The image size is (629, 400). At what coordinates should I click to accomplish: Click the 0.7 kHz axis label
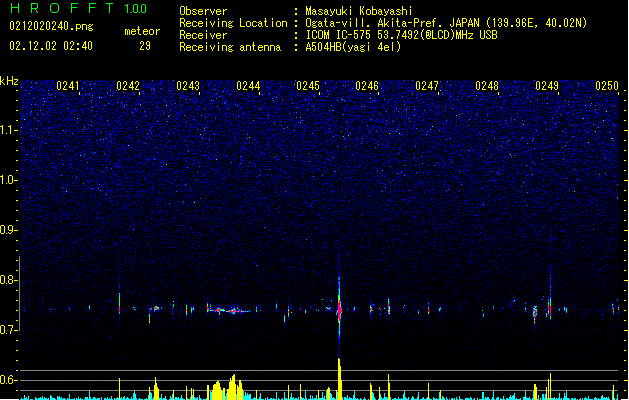coord(9,330)
